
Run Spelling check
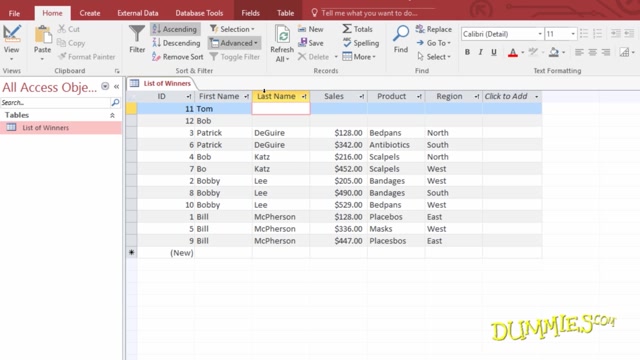361,43
